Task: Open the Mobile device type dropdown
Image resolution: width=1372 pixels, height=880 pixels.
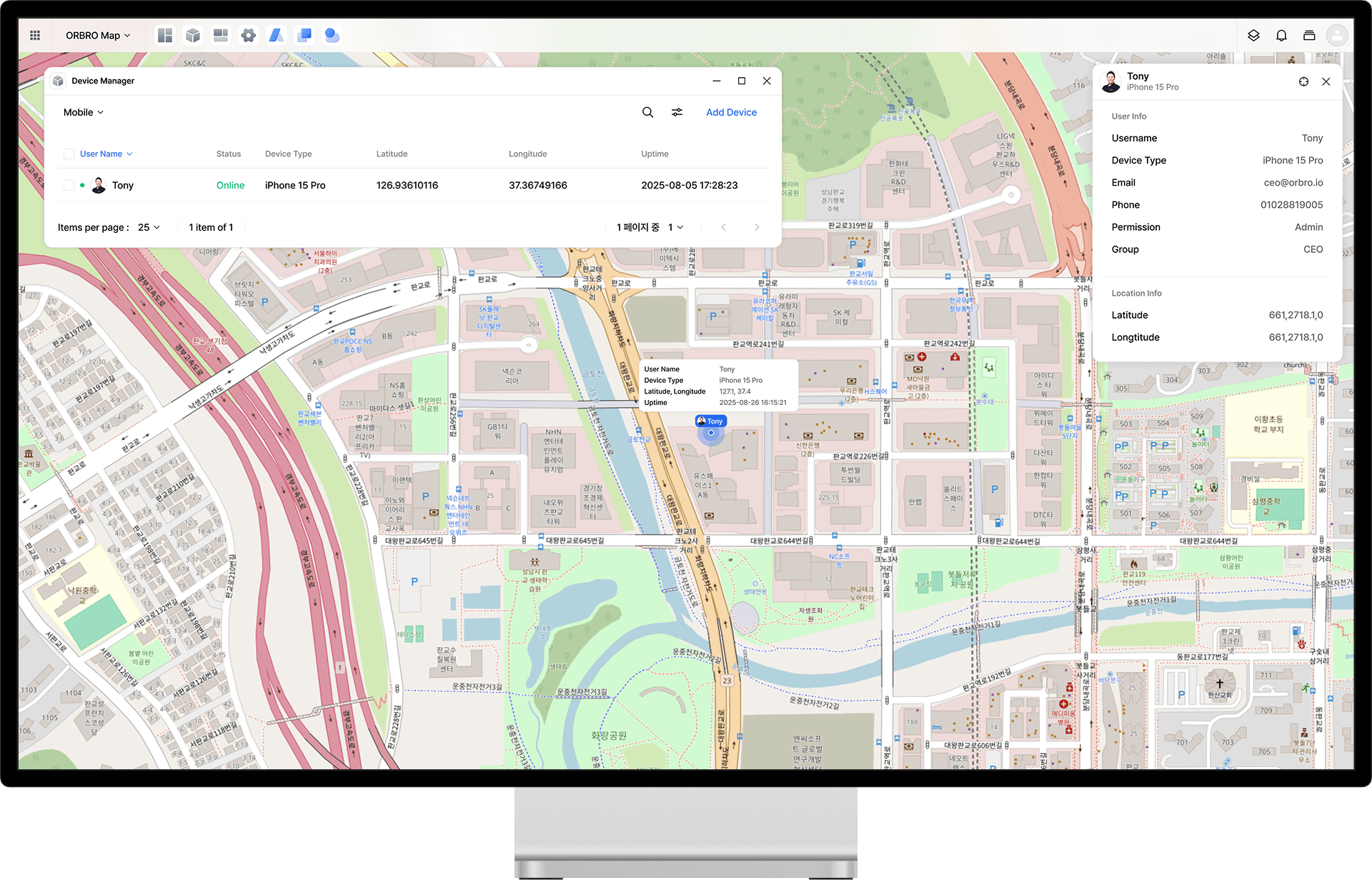Action: pyautogui.click(x=84, y=112)
